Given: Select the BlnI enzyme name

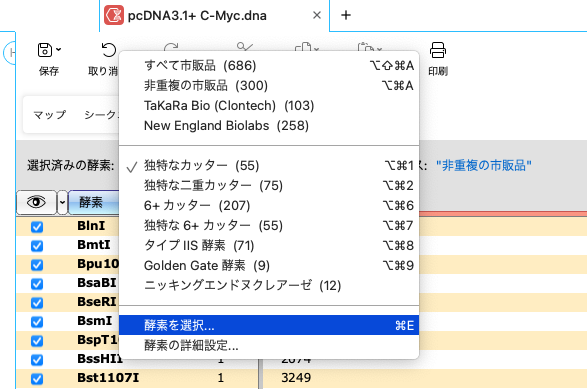Looking at the screenshot, I should 91,226.
